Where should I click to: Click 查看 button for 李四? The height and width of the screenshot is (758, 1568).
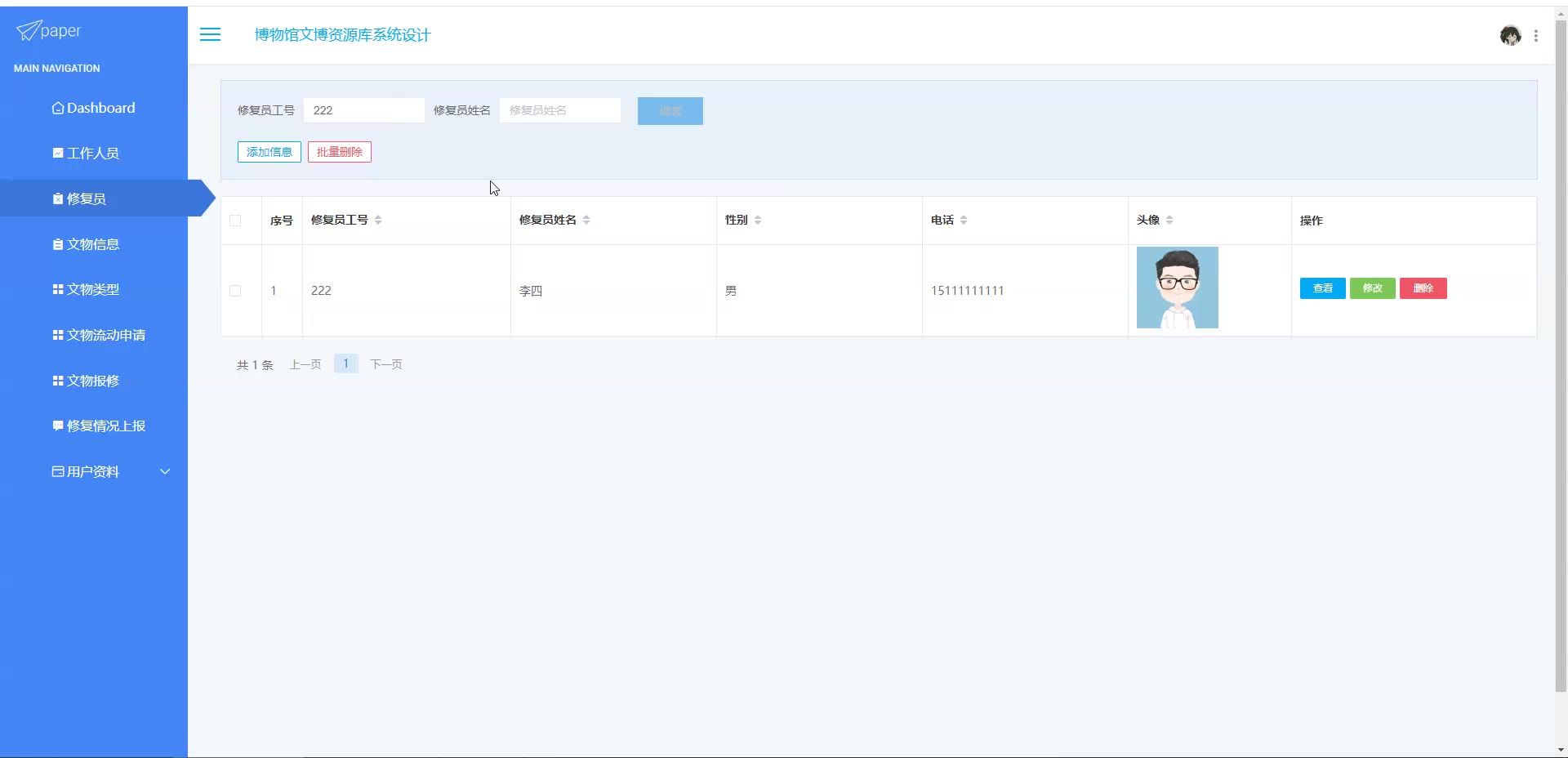click(x=1323, y=288)
